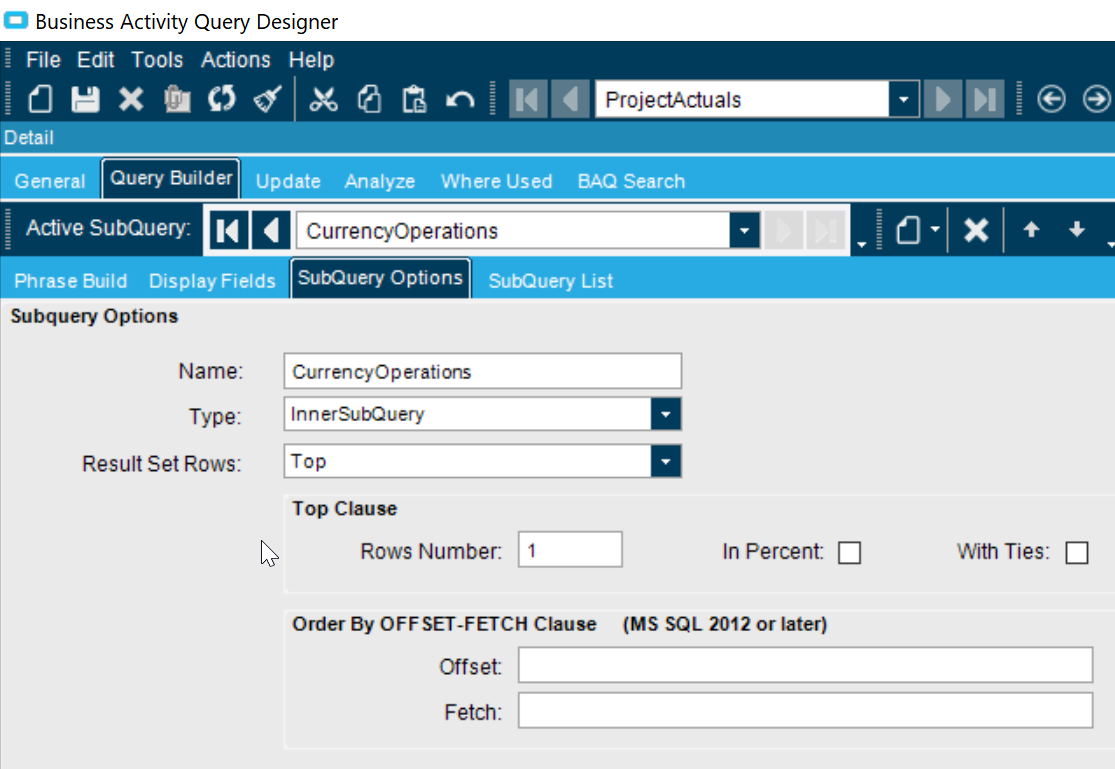Click the Clear broom icon

click(x=267, y=99)
